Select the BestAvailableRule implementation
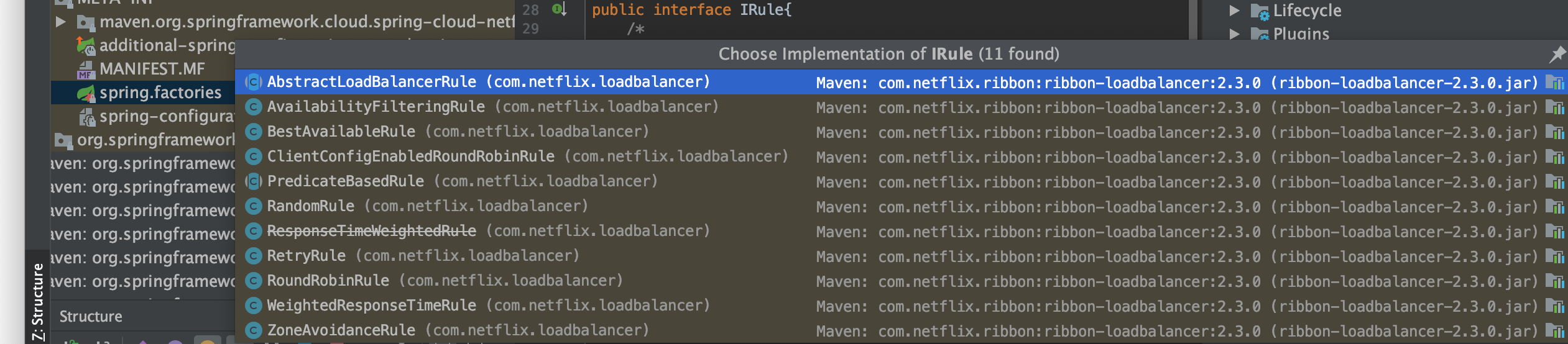Image resolution: width=1568 pixels, height=344 pixels. [x=341, y=132]
